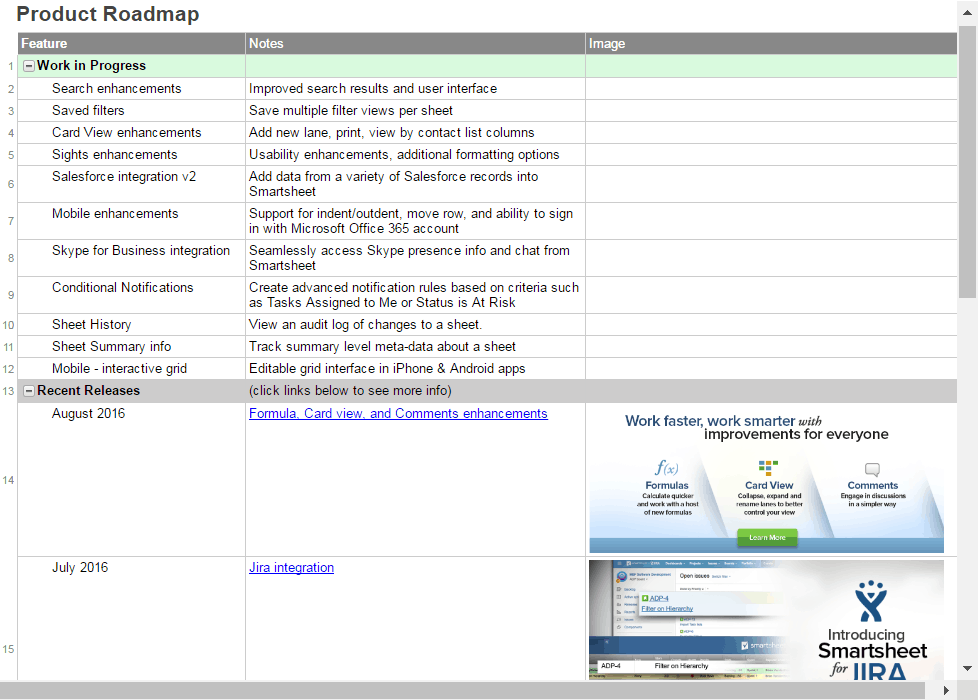Select note 'Save multiple filter views per sheet'
Image resolution: width=978 pixels, height=700 pixels.
tap(415, 110)
